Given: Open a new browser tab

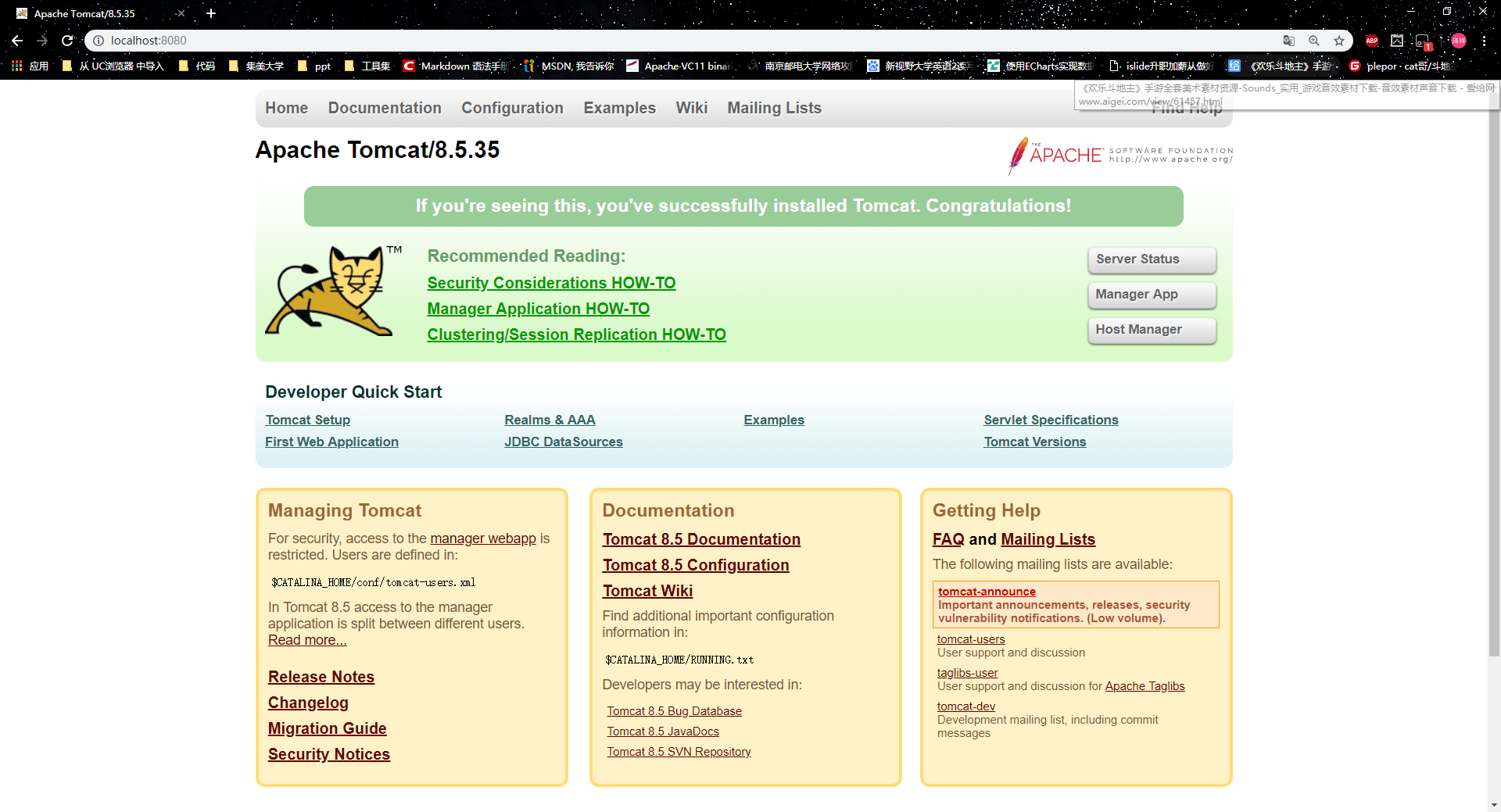Looking at the screenshot, I should coord(211,13).
